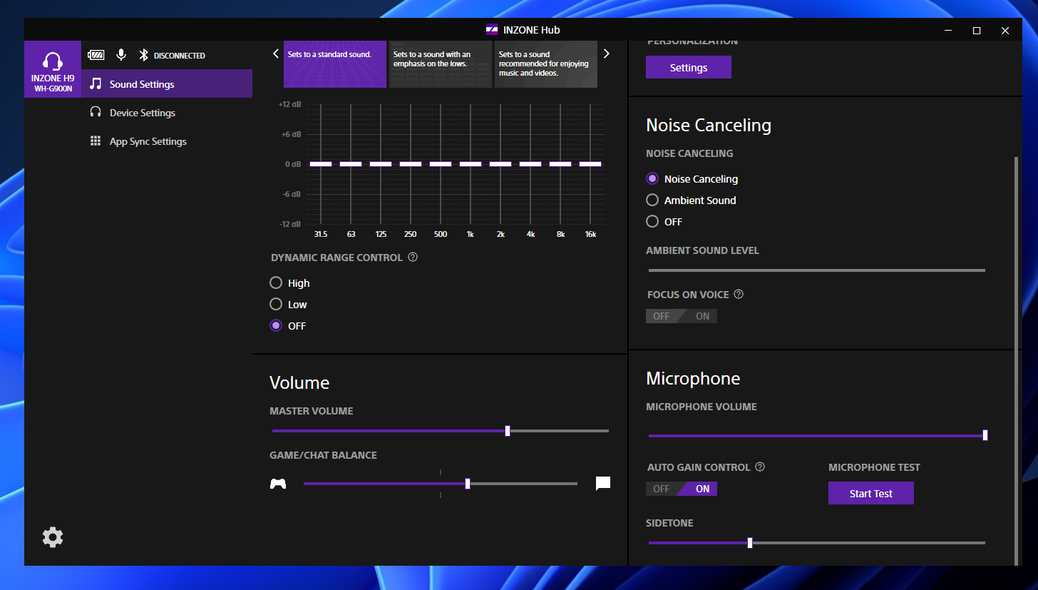Select the music and videos preset card

[546, 64]
